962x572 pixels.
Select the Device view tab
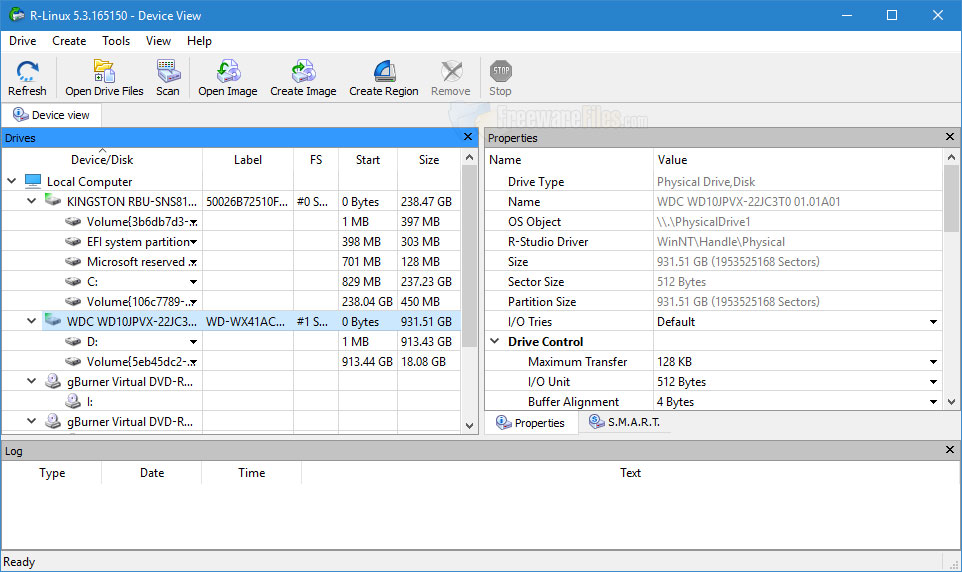tap(52, 115)
